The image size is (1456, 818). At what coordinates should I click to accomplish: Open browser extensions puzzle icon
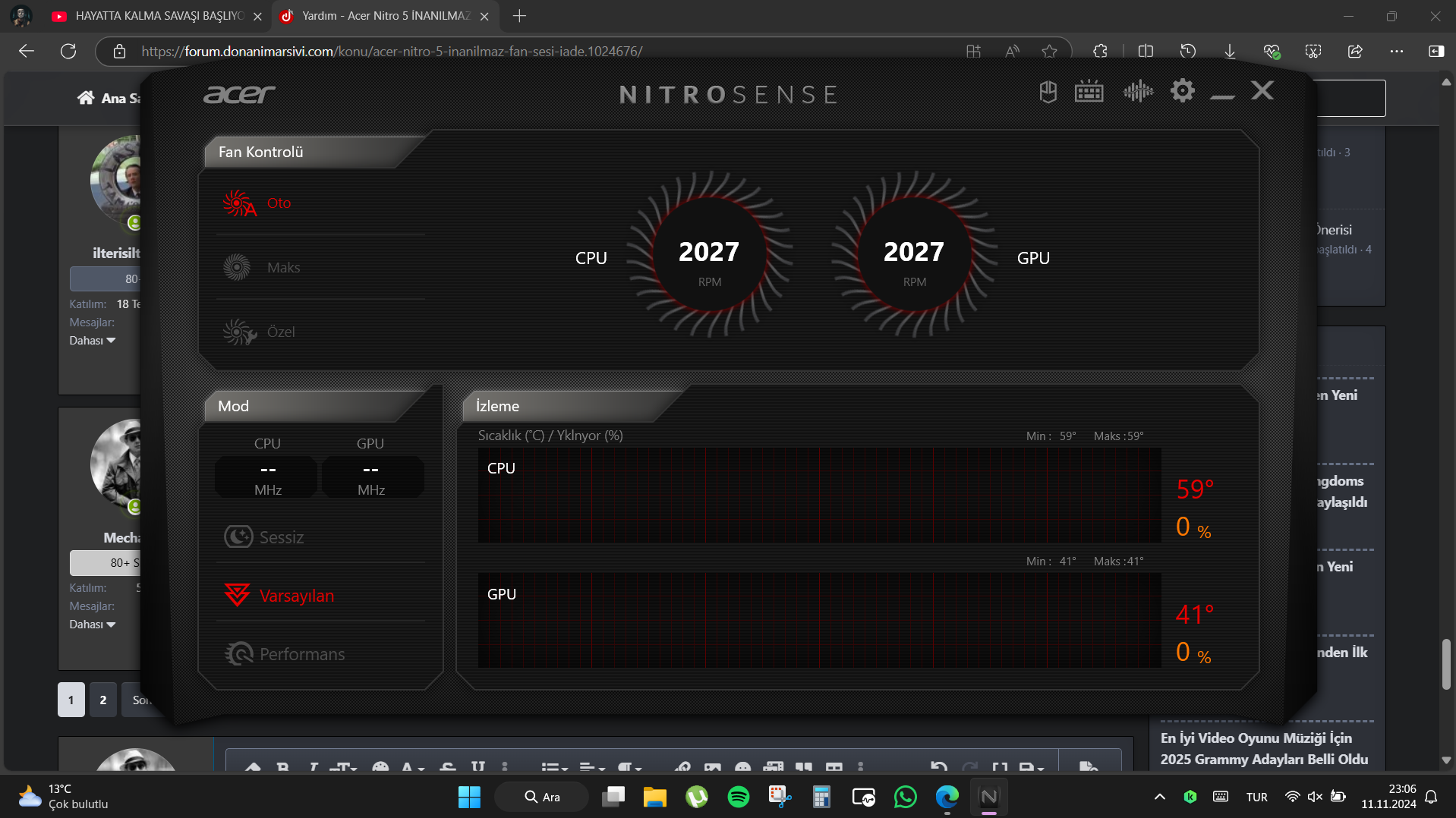(x=1100, y=51)
